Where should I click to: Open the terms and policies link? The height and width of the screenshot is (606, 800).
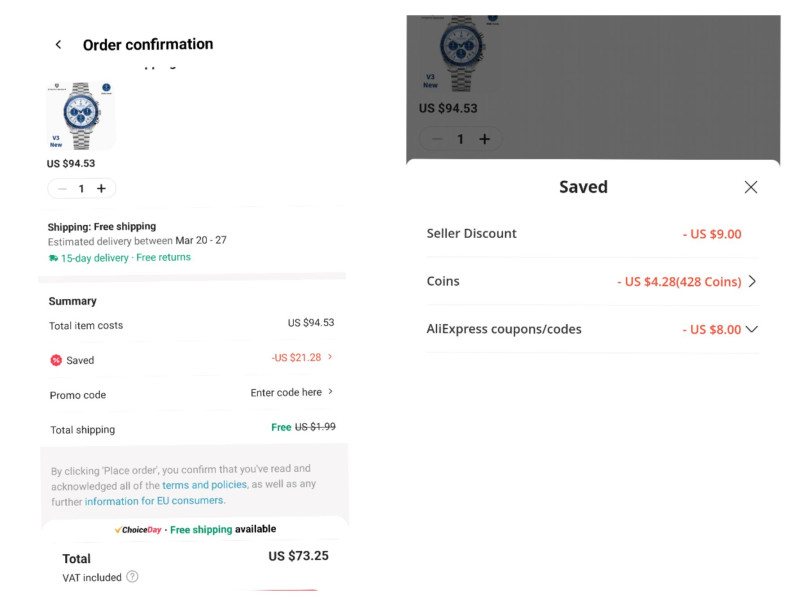click(204, 485)
